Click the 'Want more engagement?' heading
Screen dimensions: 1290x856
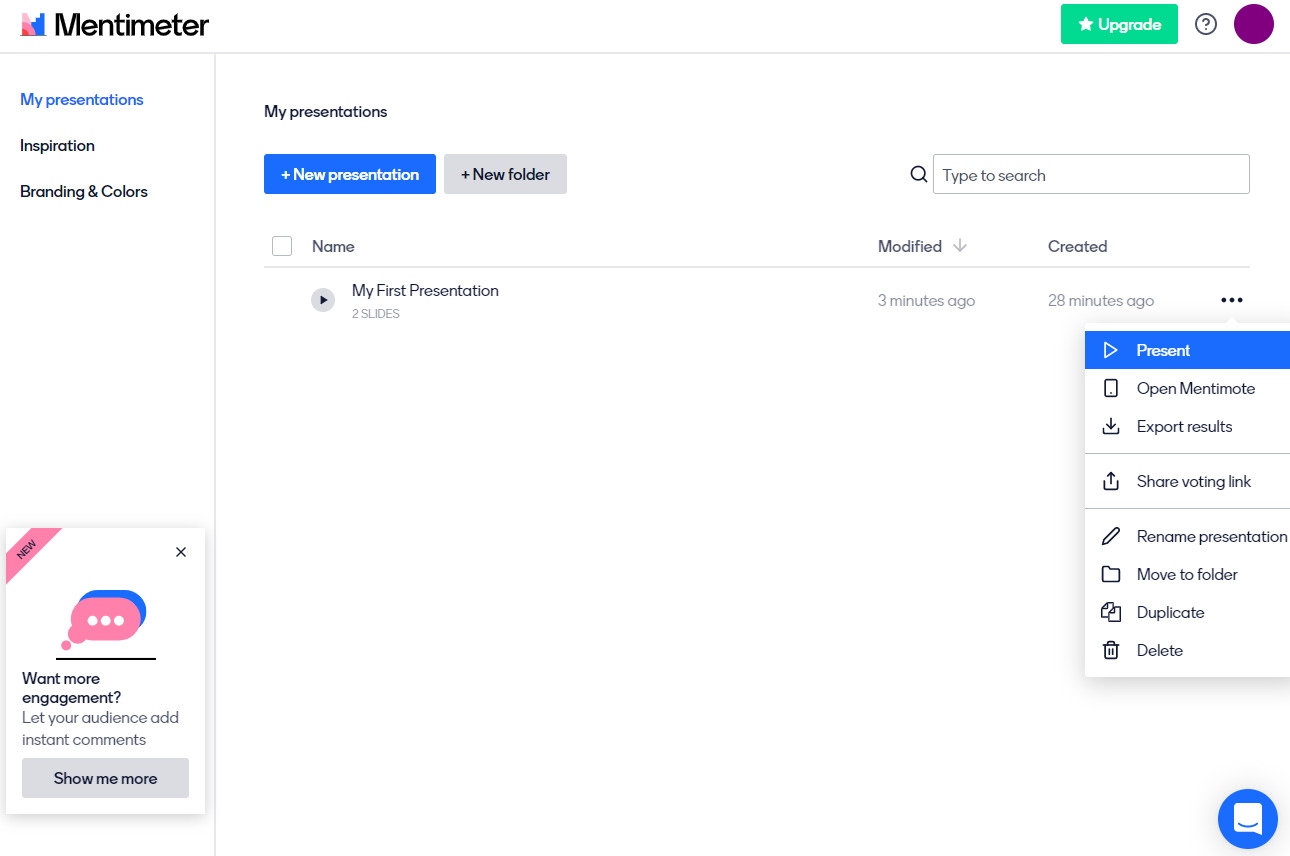click(x=72, y=688)
